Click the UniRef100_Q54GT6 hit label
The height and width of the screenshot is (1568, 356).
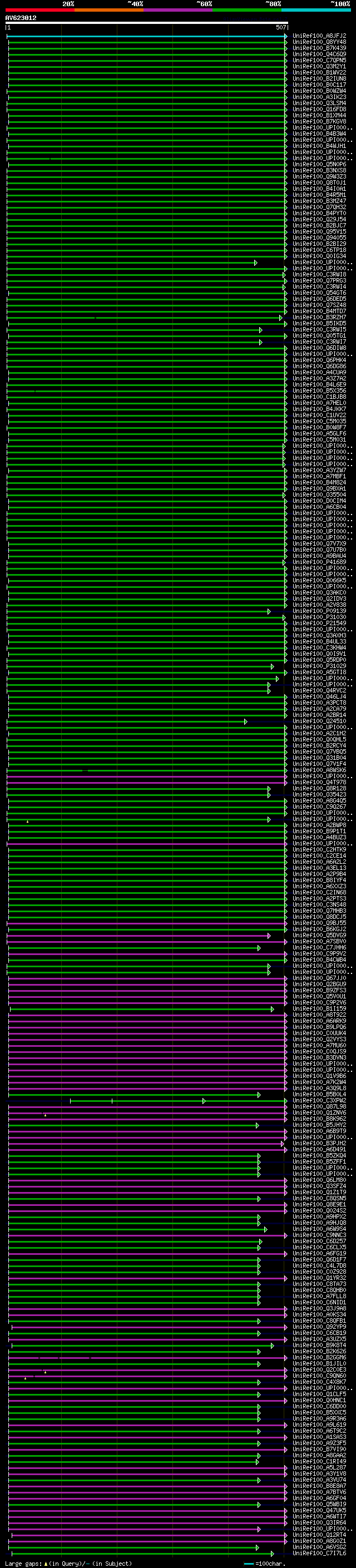319,293
